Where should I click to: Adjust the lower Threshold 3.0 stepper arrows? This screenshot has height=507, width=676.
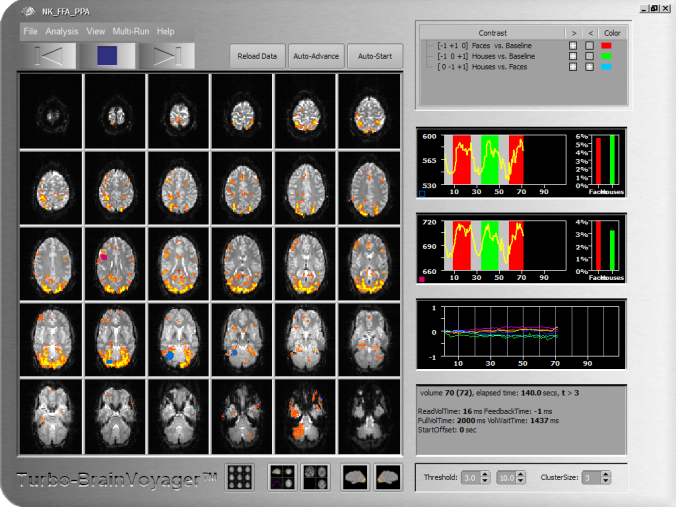(x=483, y=478)
